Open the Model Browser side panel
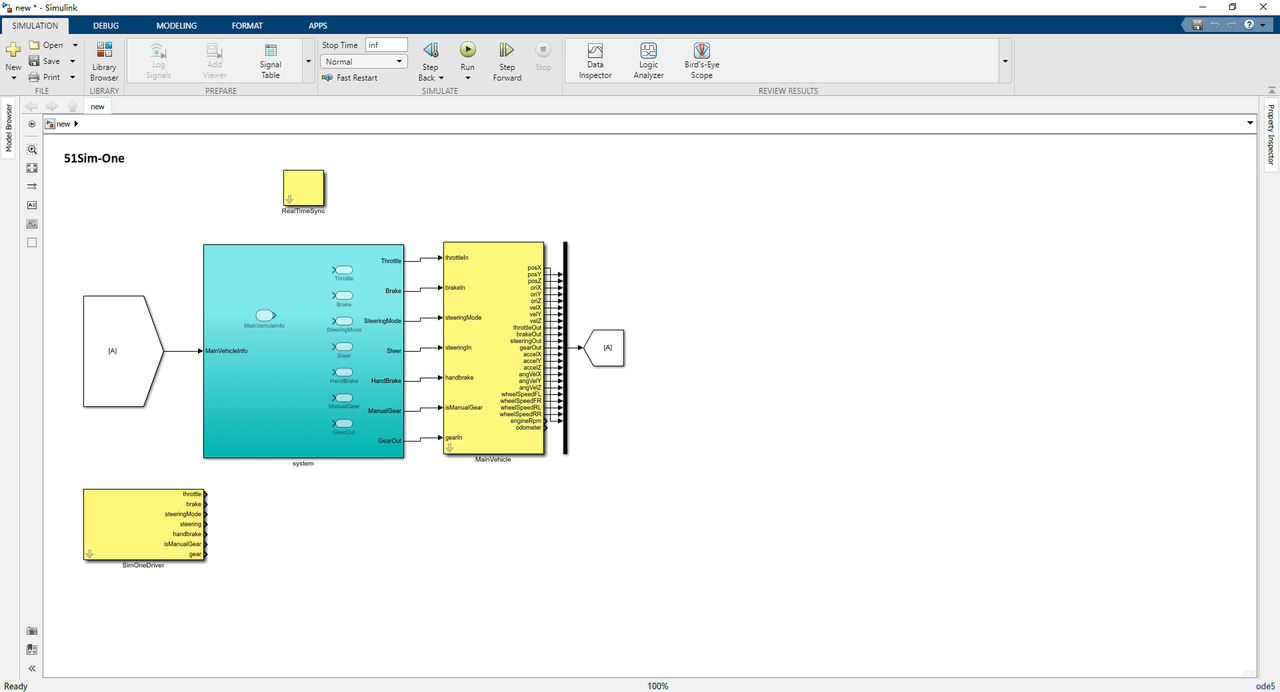The height and width of the screenshot is (692, 1280). 8,128
